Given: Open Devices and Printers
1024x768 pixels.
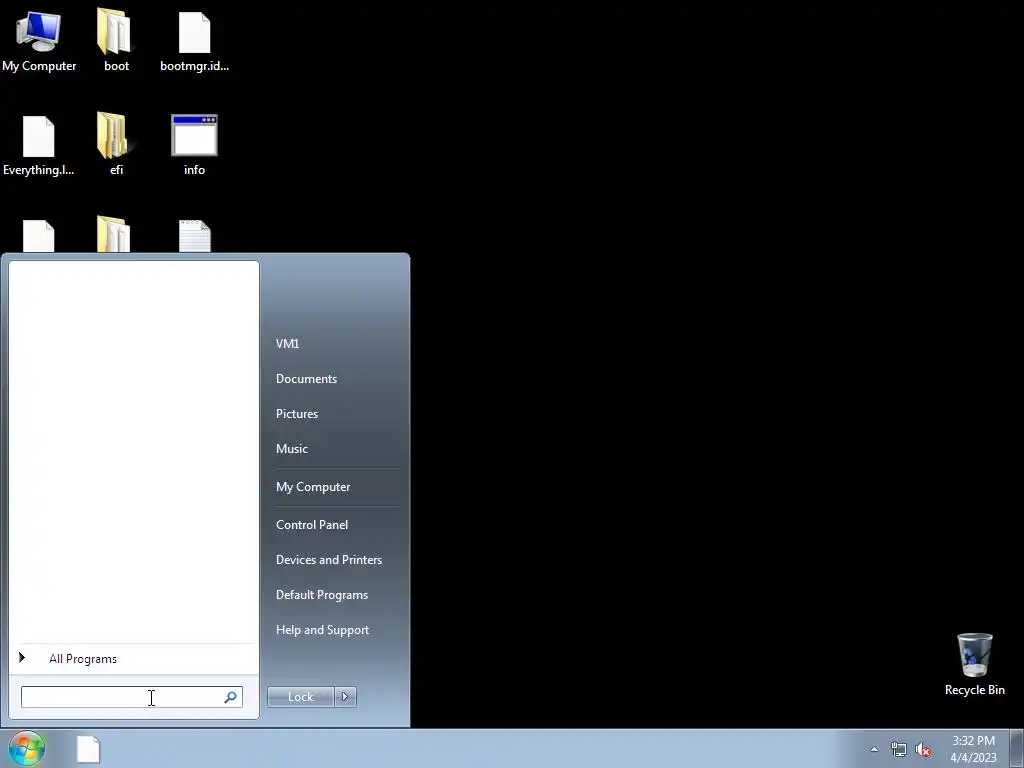Looking at the screenshot, I should point(328,560).
